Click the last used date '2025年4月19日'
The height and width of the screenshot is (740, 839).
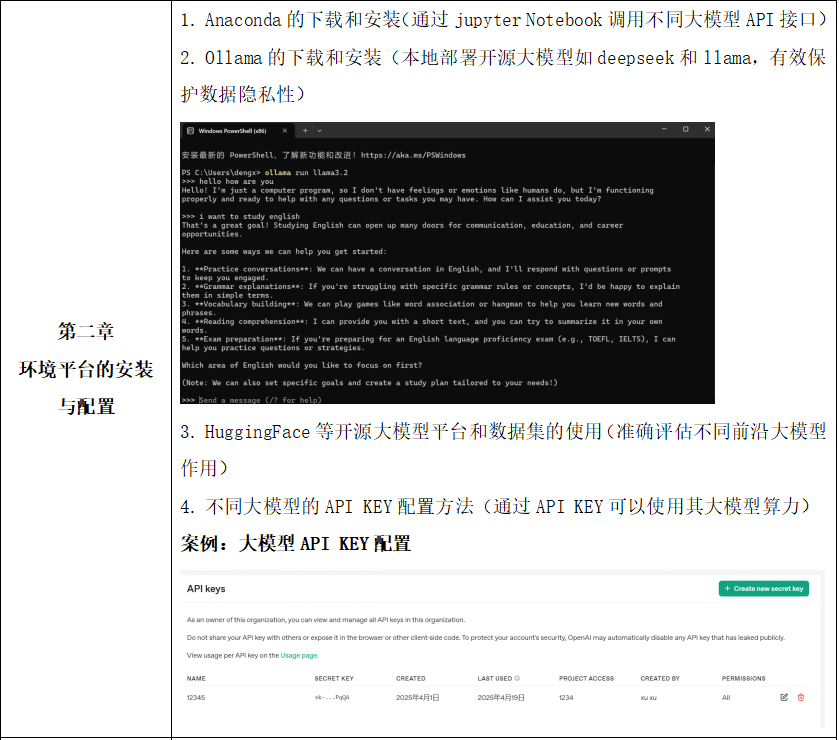click(x=501, y=698)
